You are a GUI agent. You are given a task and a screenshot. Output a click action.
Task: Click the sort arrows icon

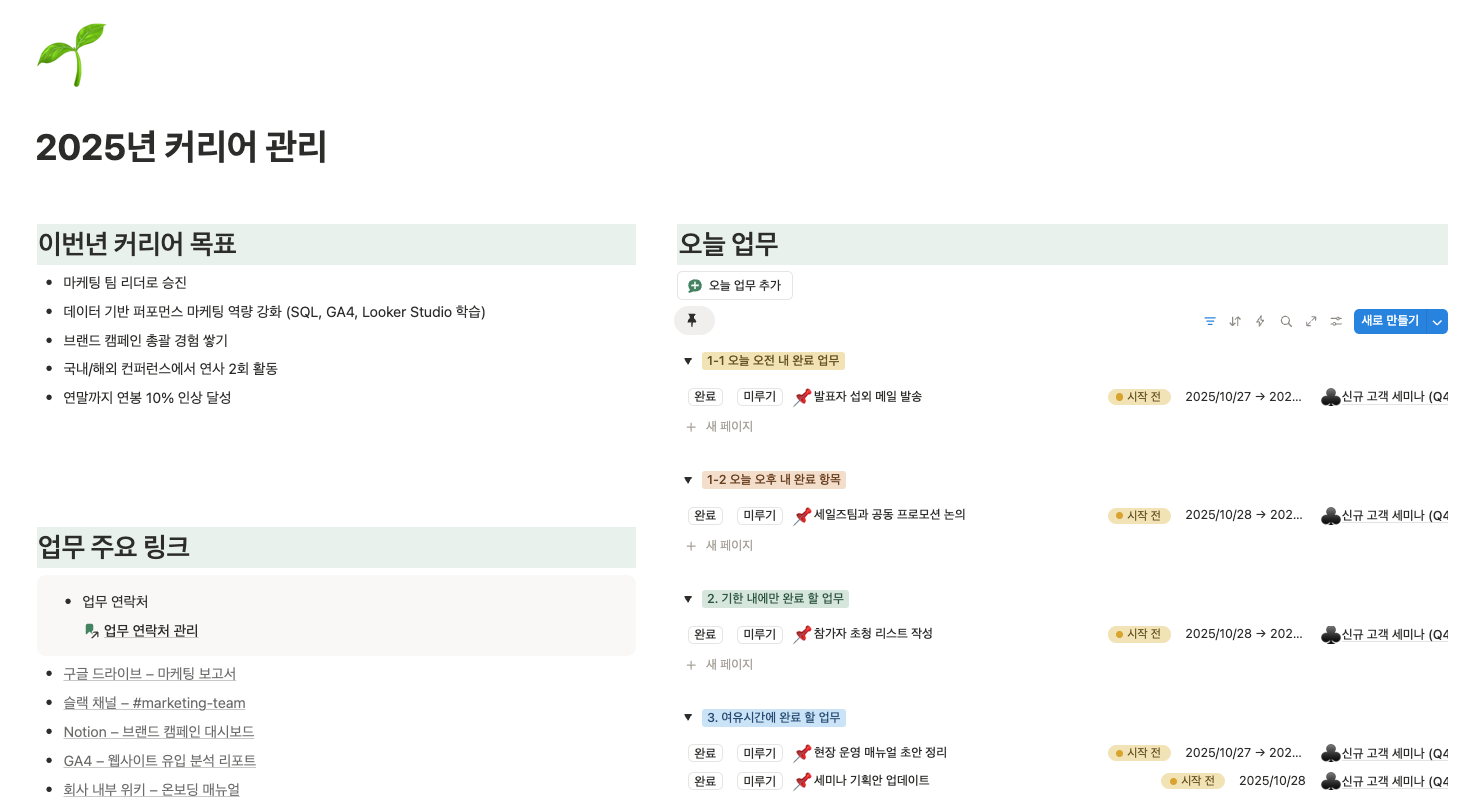click(x=1235, y=321)
